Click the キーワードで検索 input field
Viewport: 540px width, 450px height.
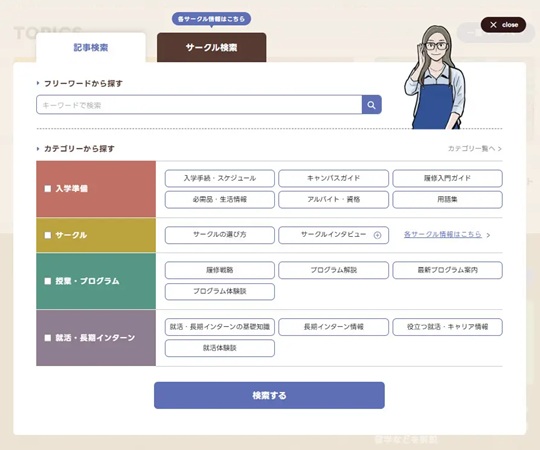(x=199, y=105)
